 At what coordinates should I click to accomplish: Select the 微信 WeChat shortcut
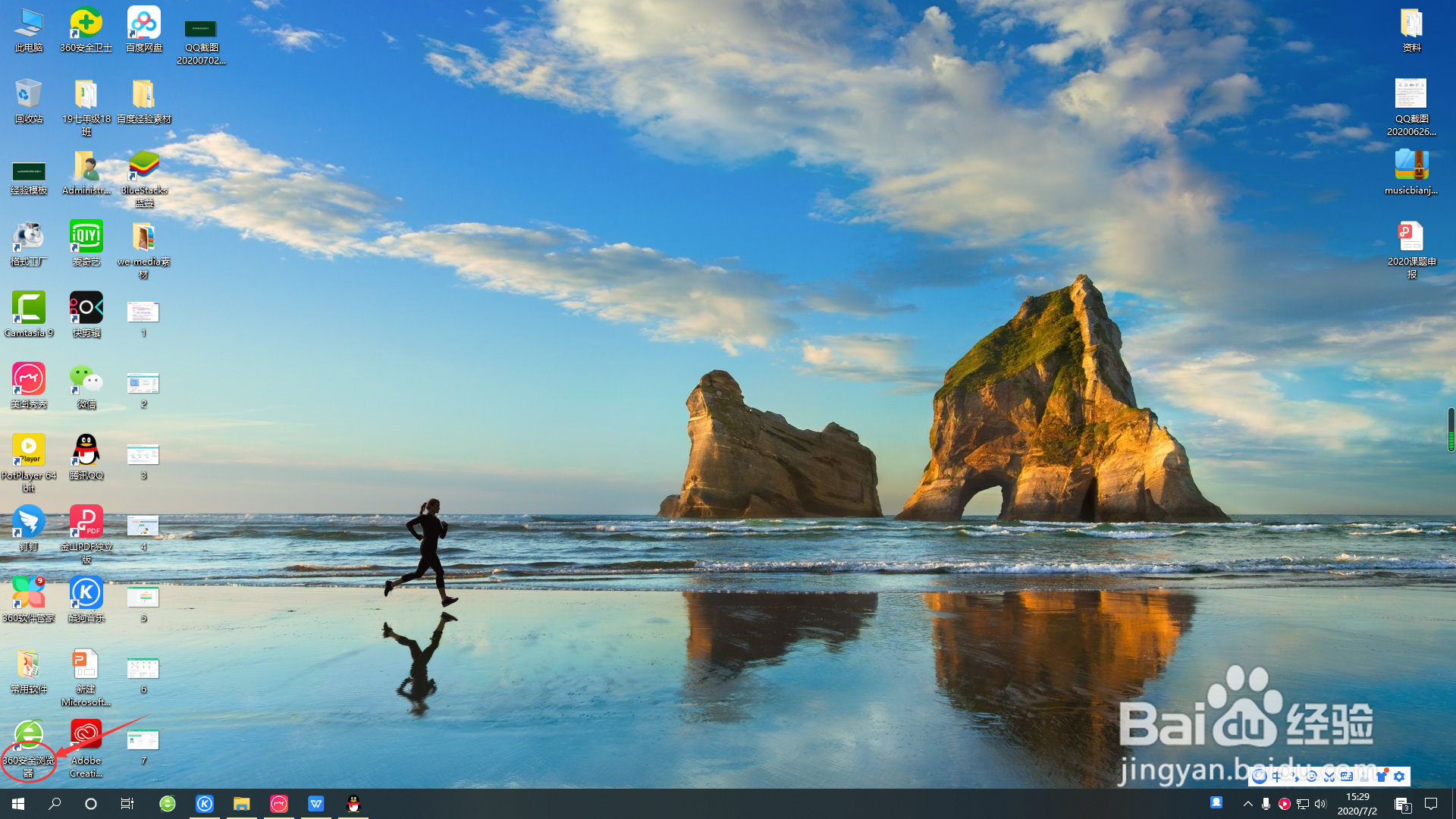point(86,388)
